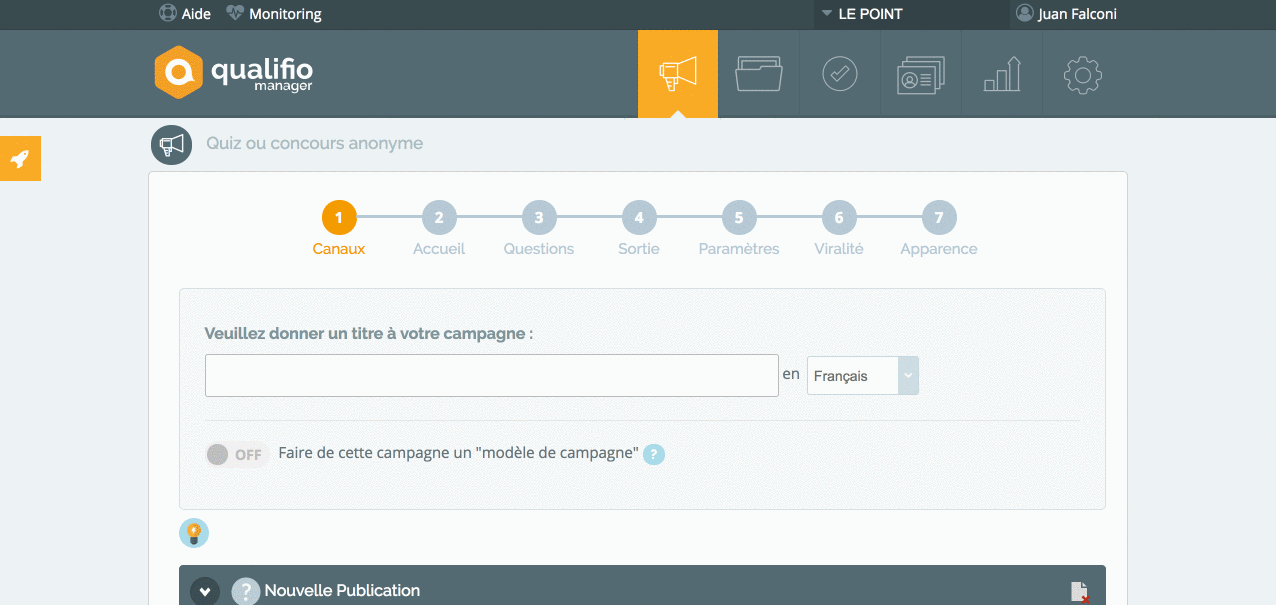Open the folder library icon

[x=759, y=74]
